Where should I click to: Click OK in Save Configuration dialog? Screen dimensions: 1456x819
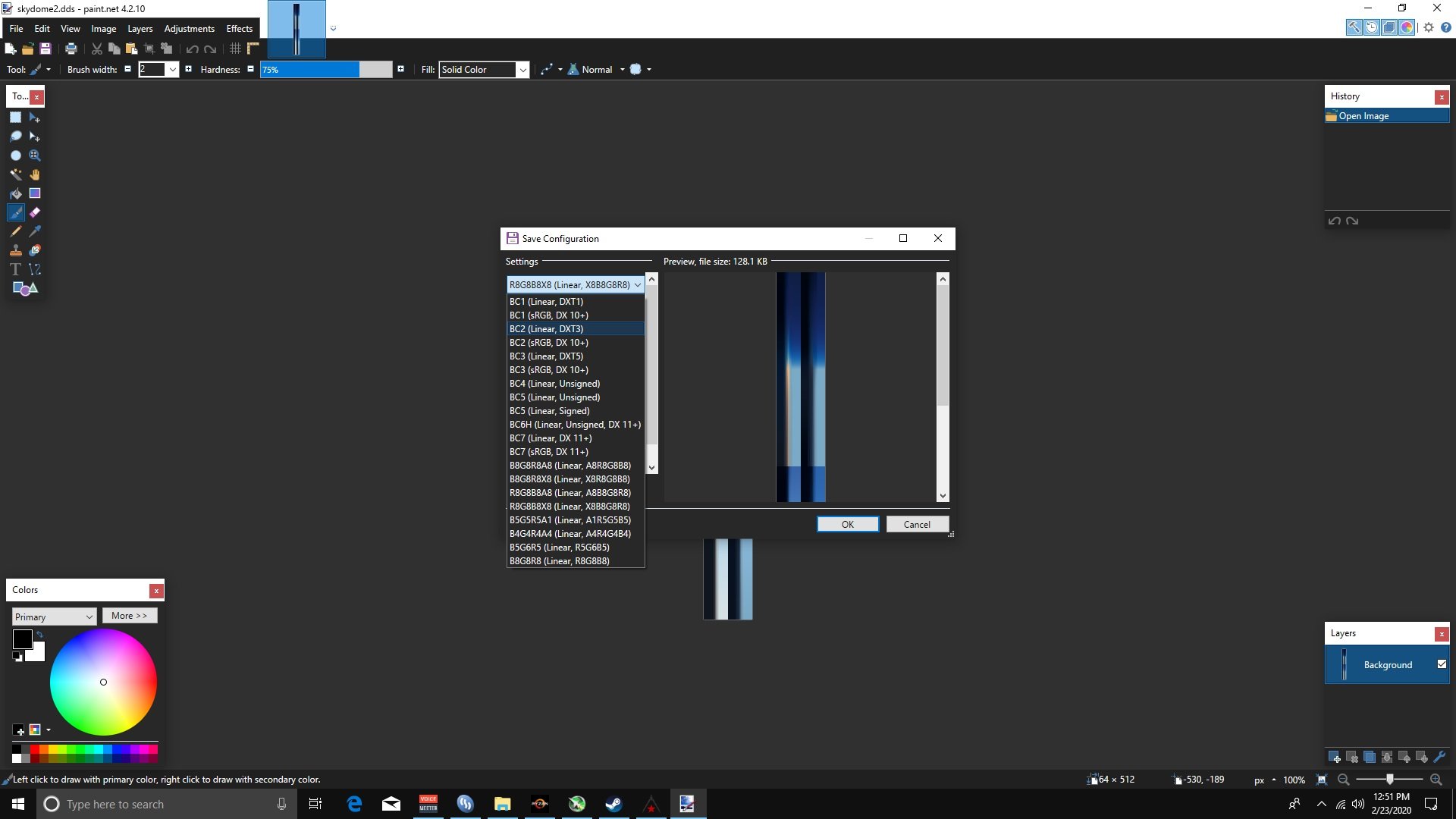click(x=848, y=524)
